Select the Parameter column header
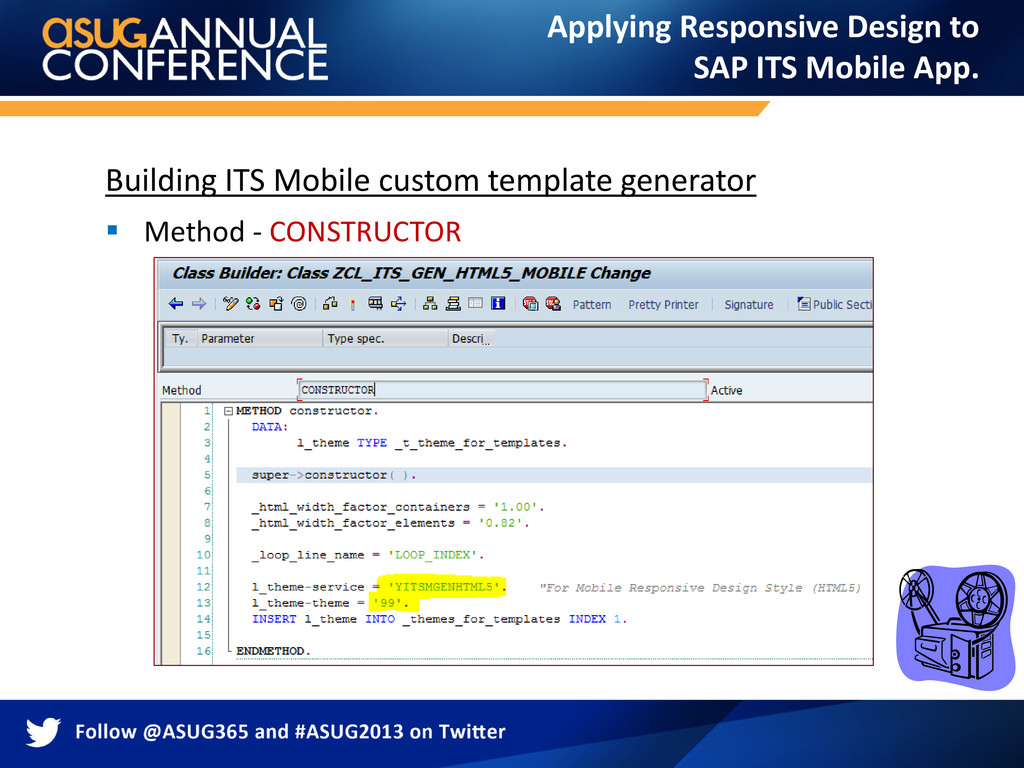The width and height of the screenshot is (1024, 768). click(x=259, y=338)
